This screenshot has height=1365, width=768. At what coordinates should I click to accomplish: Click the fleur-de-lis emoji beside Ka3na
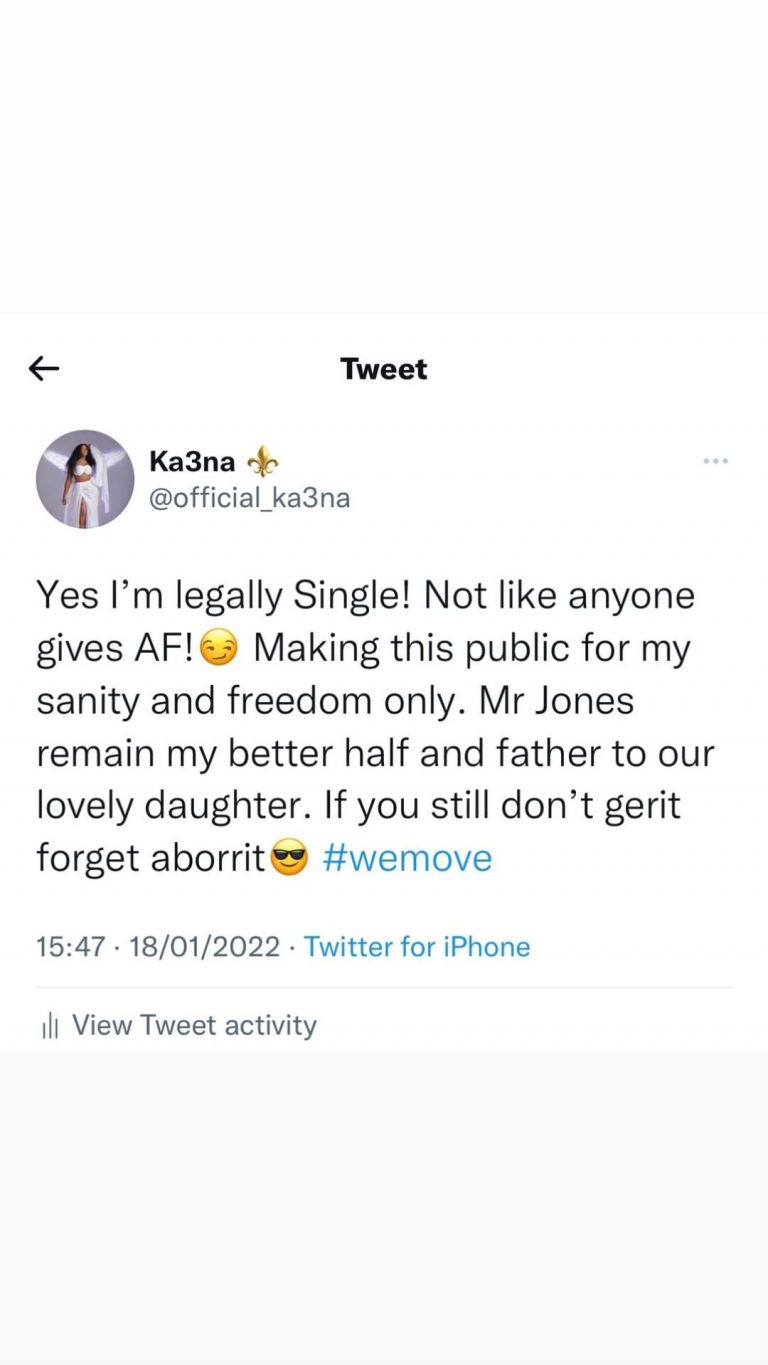[x=263, y=461]
